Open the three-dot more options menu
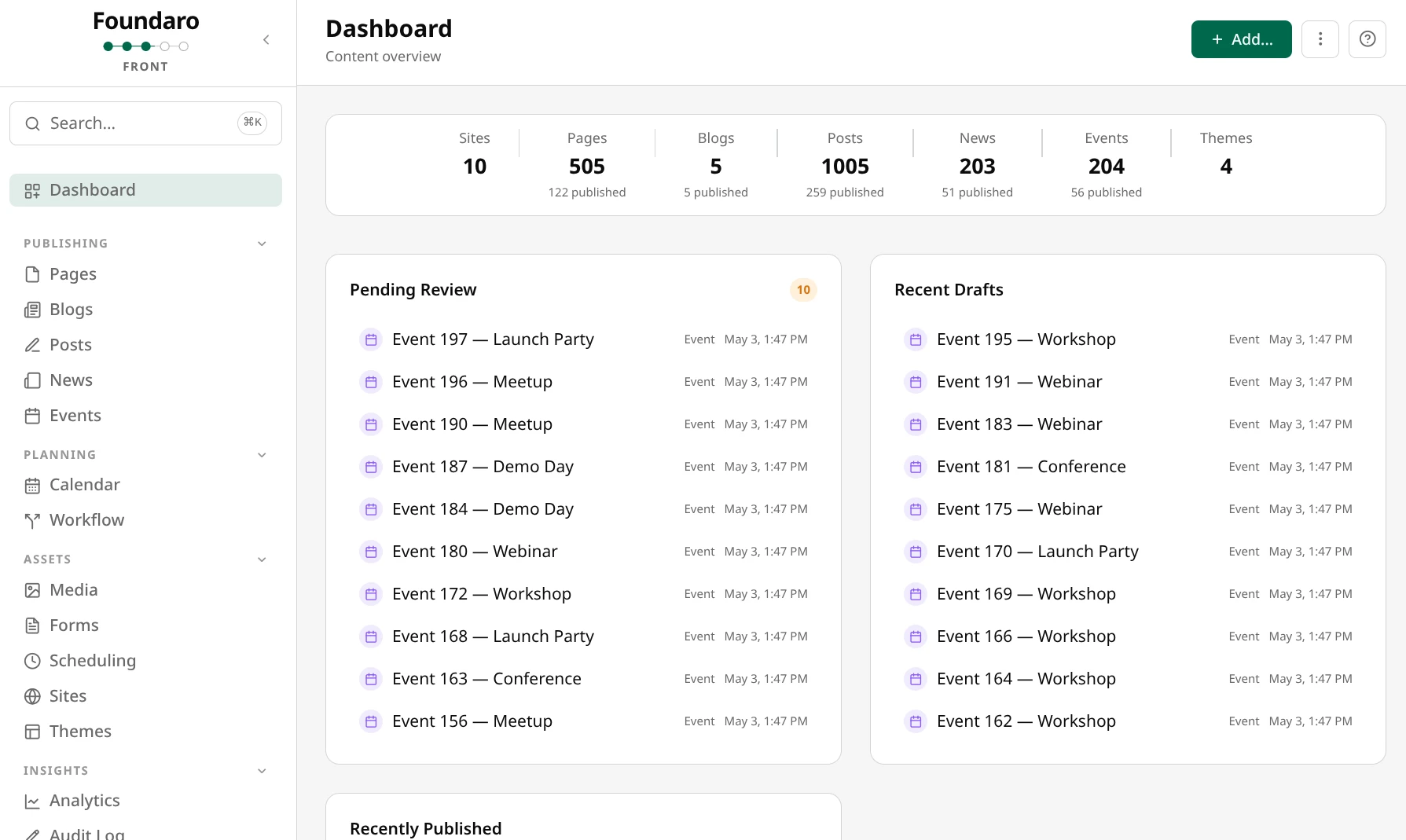Screen dimensions: 1406x840 [x=1320, y=39]
